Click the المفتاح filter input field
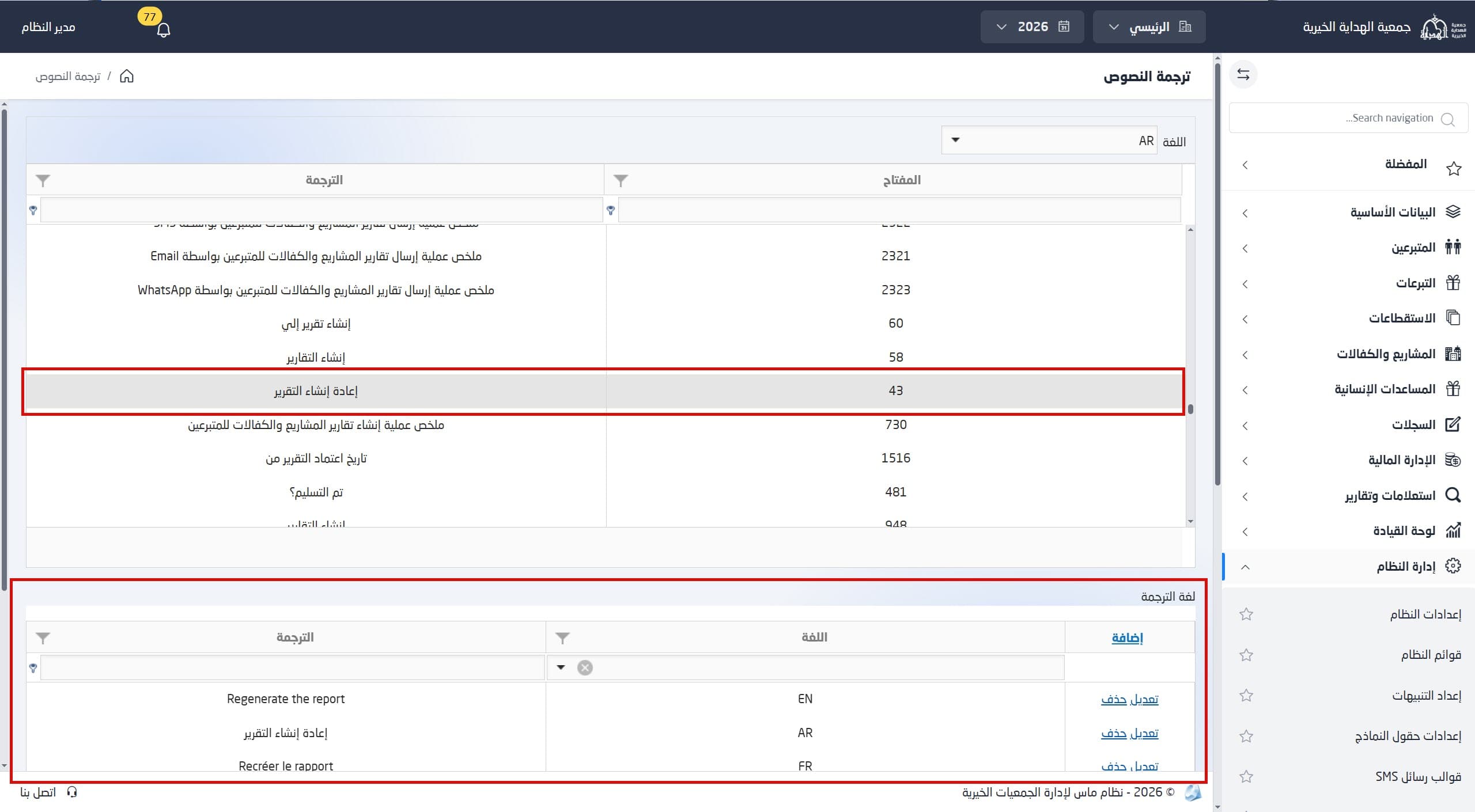 [x=899, y=210]
